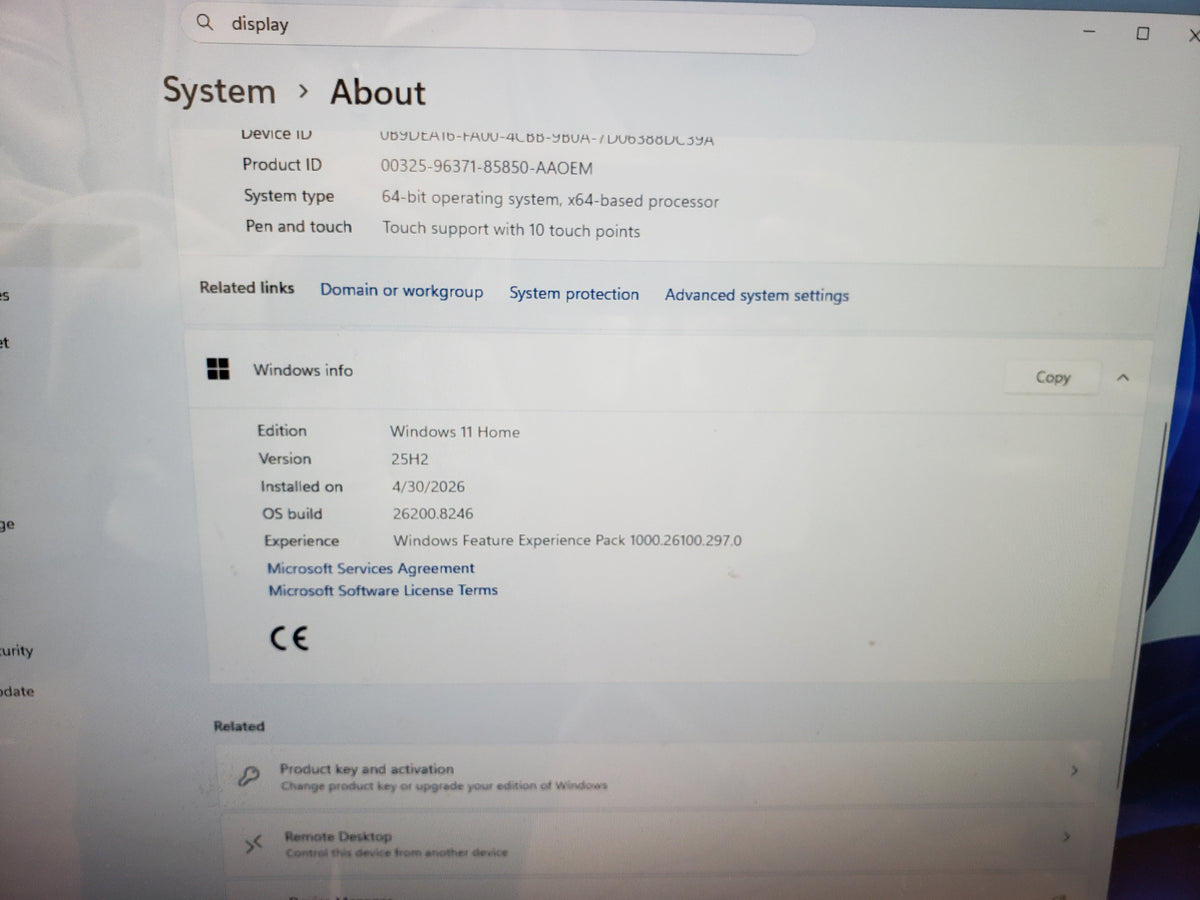Click the 'System type' label

click(x=289, y=197)
